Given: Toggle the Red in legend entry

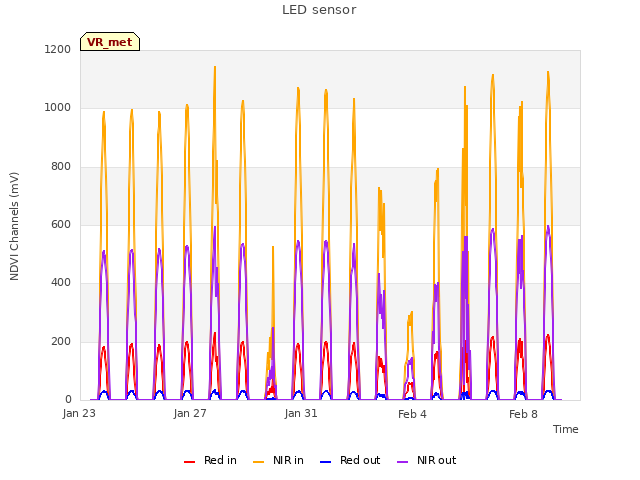Looking at the screenshot, I should [210, 460].
